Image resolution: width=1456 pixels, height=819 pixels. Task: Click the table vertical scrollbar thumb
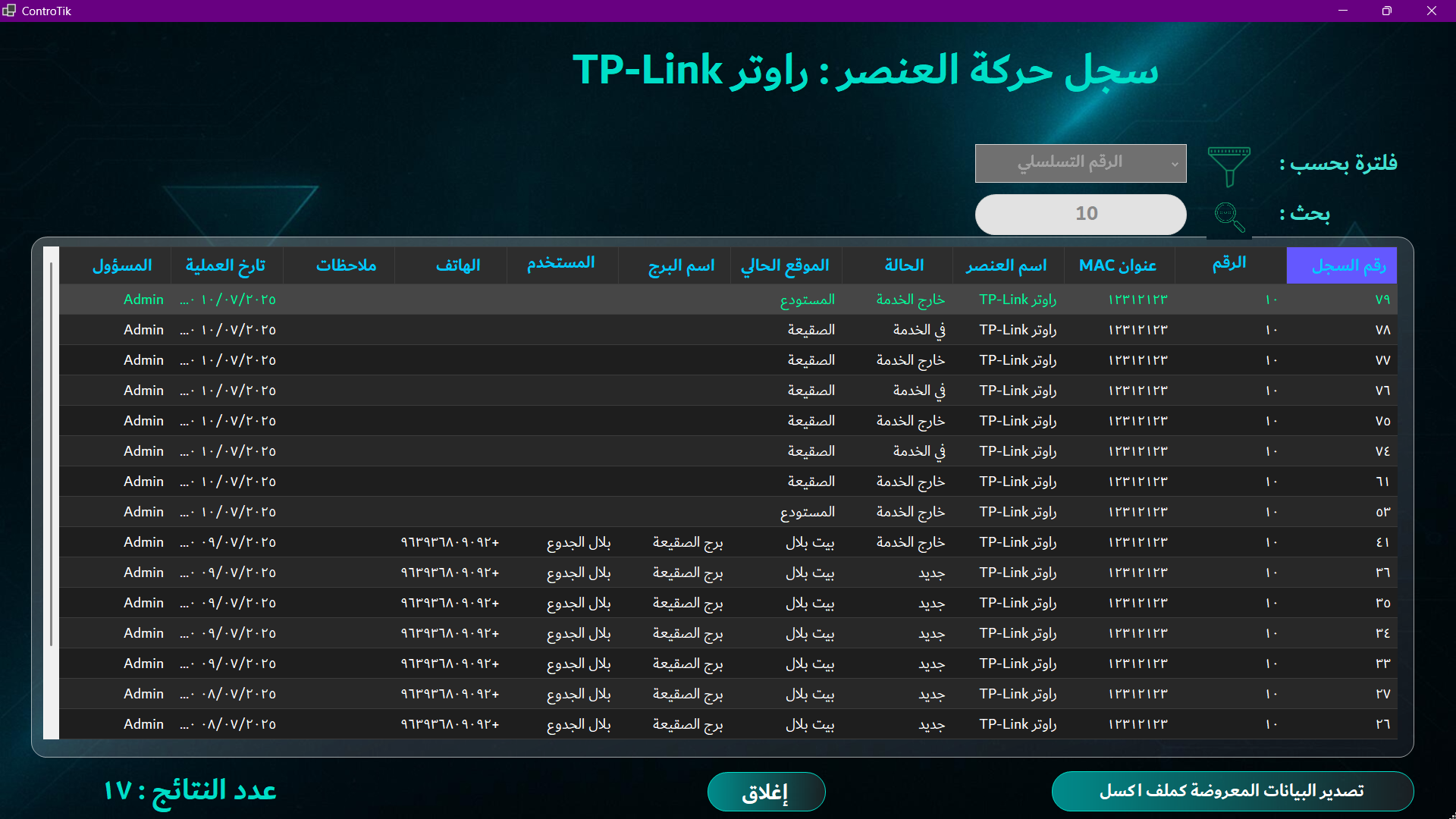[x=51, y=455]
